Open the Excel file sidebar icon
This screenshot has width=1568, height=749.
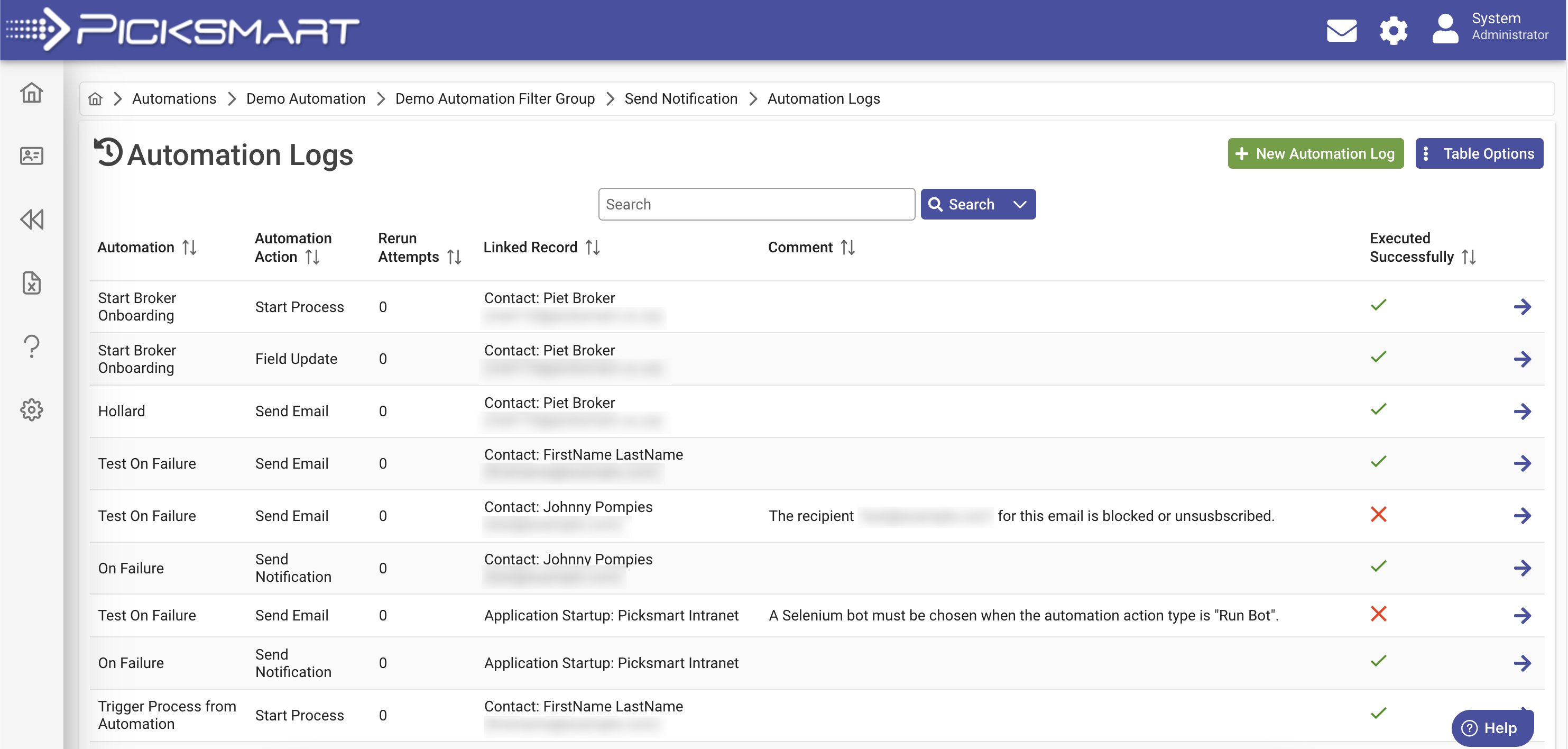[x=32, y=282]
